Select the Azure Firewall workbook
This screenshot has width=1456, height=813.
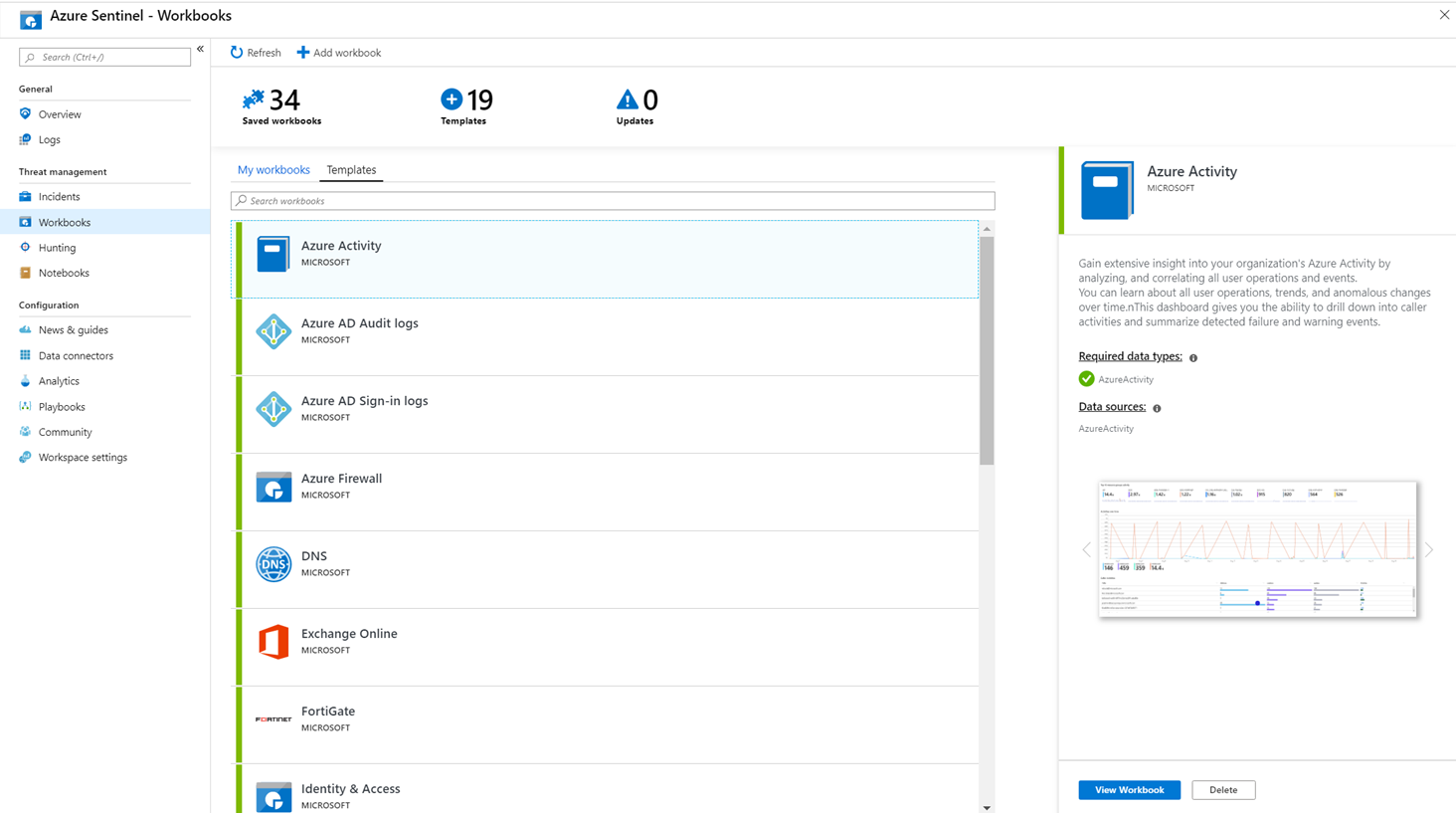pos(605,493)
